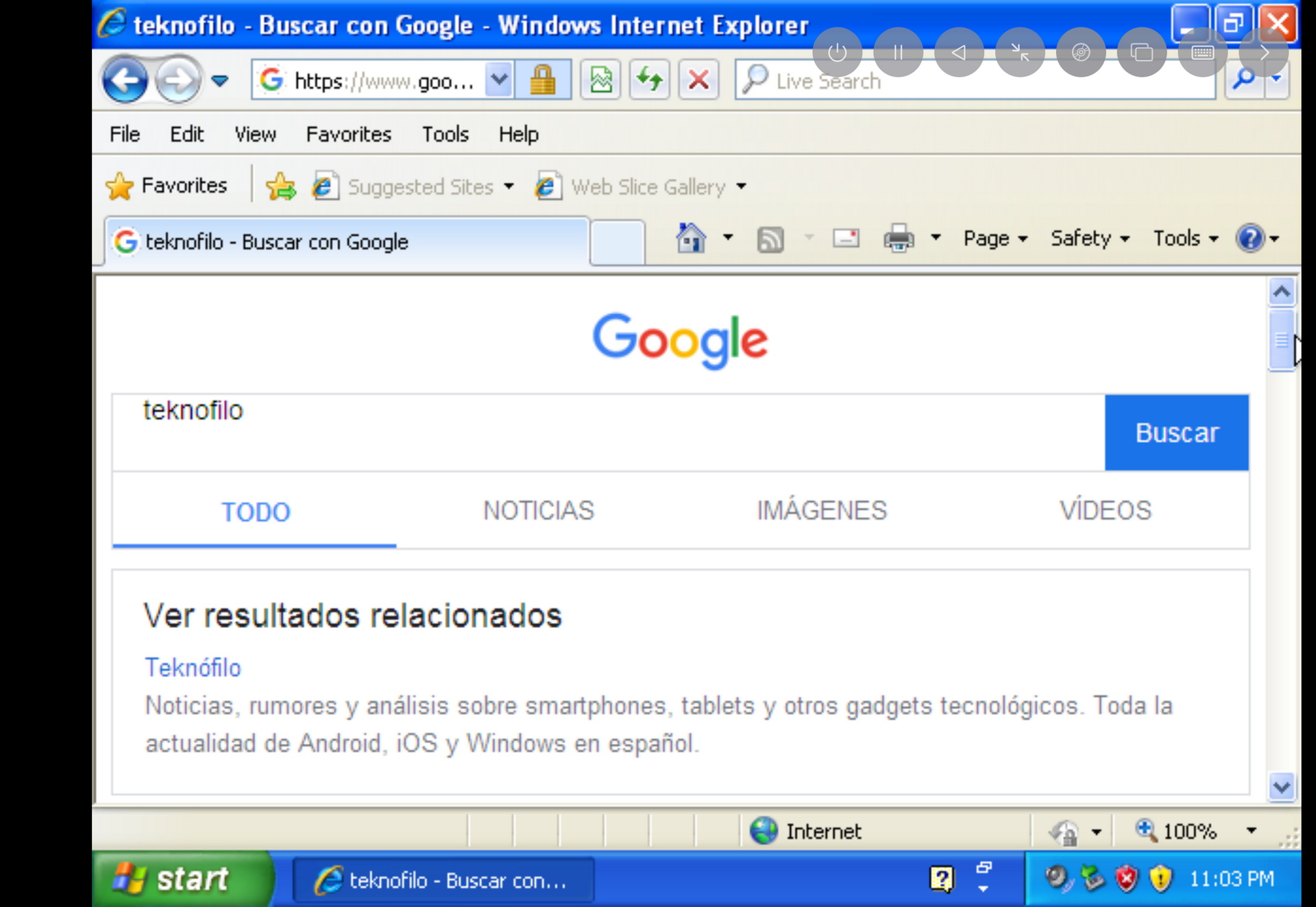Click the search magnifier button

pyautogui.click(x=1244, y=81)
